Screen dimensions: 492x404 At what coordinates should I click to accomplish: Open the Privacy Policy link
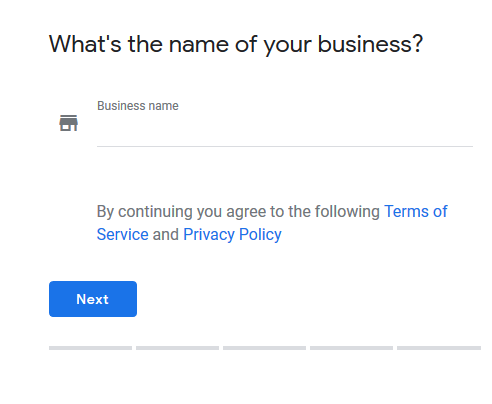pyautogui.click(x=232, y=234)
